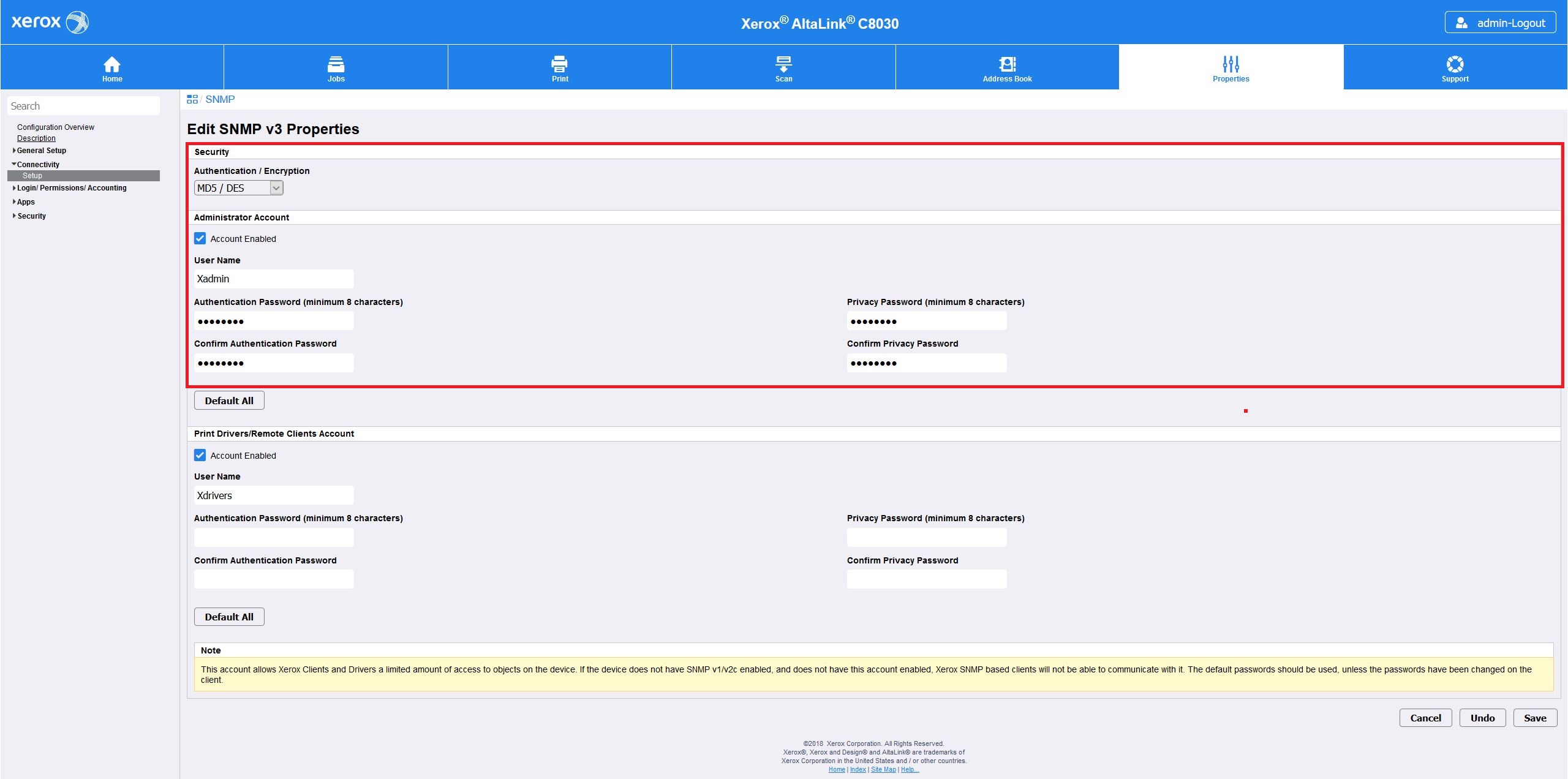Click the Xadmin User Name field

274,279
